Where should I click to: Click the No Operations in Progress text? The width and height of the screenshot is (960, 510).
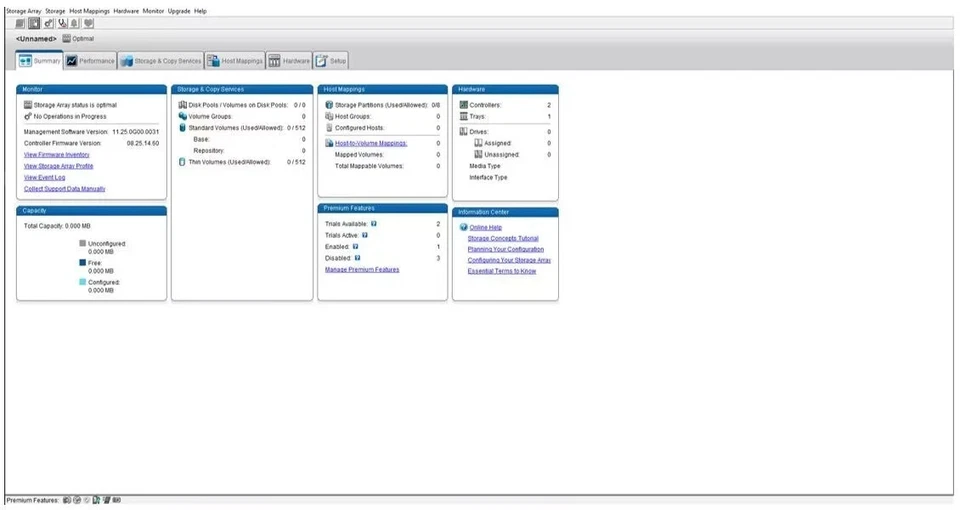tap(70, 116)
